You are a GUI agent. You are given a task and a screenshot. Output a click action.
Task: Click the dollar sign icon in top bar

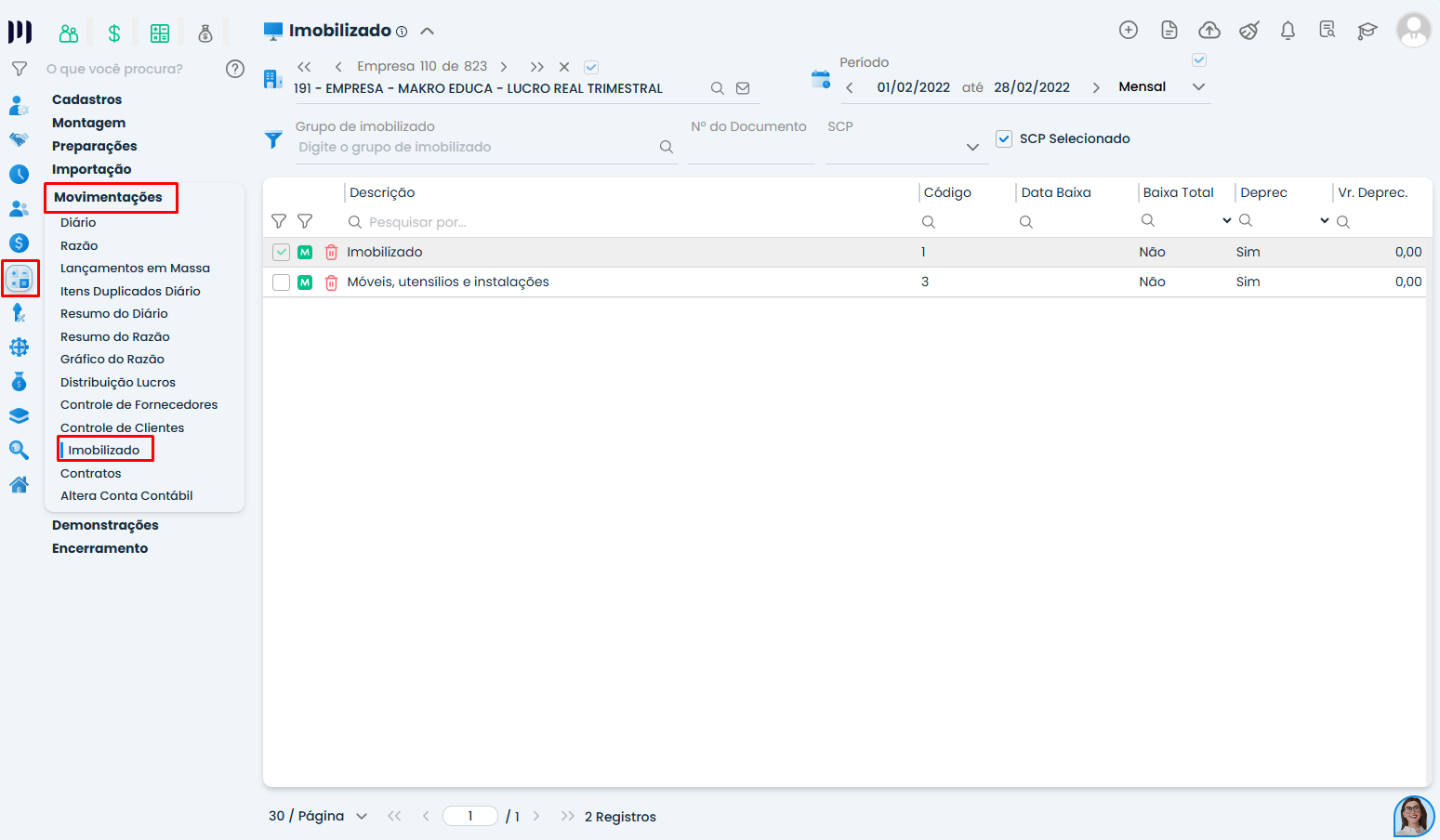pos(114,34)
